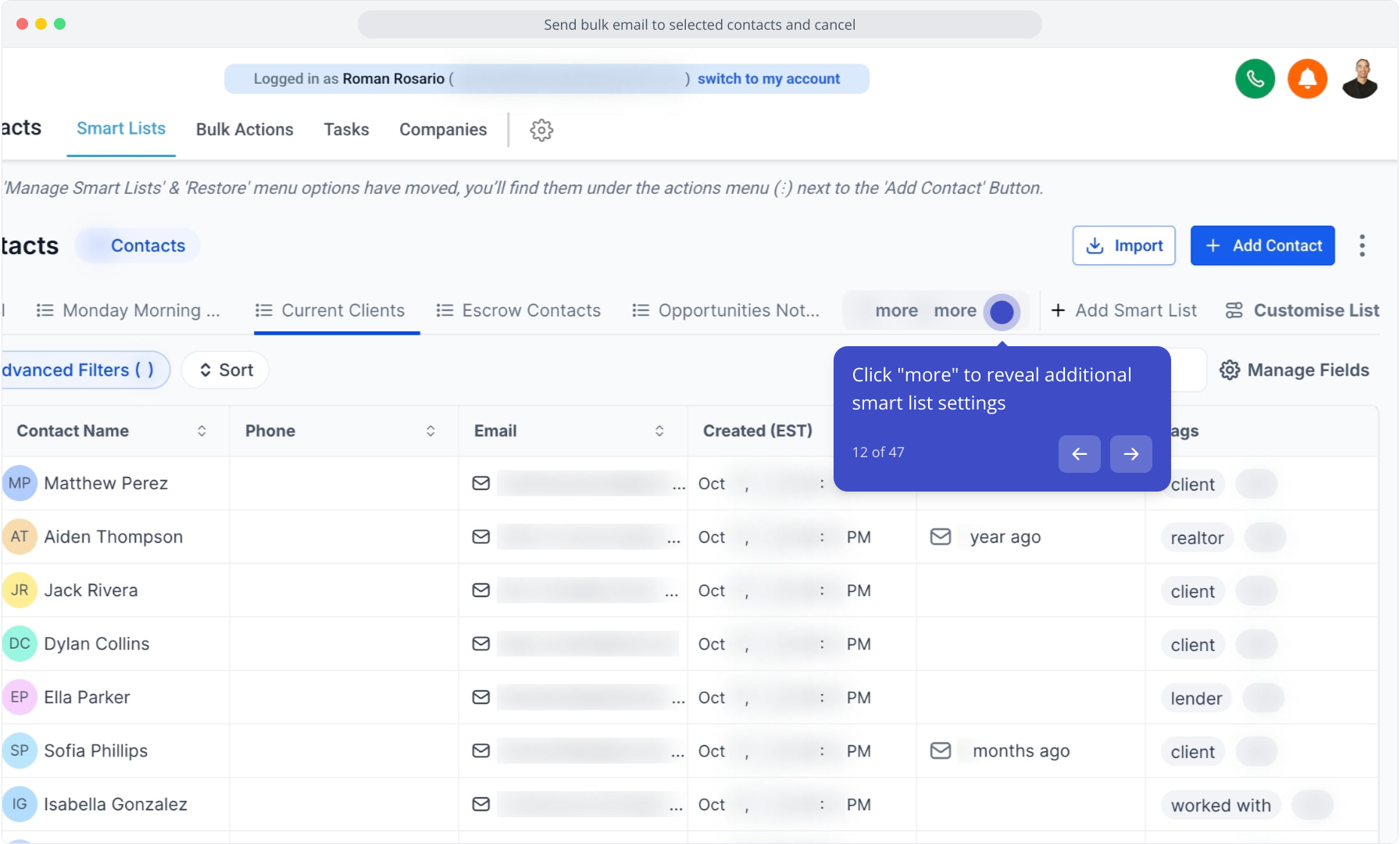Image resolution: width=1400 pixels, height=844 pixels.
Task: Advance to next tour step arrow
Action: [1130, 454]
